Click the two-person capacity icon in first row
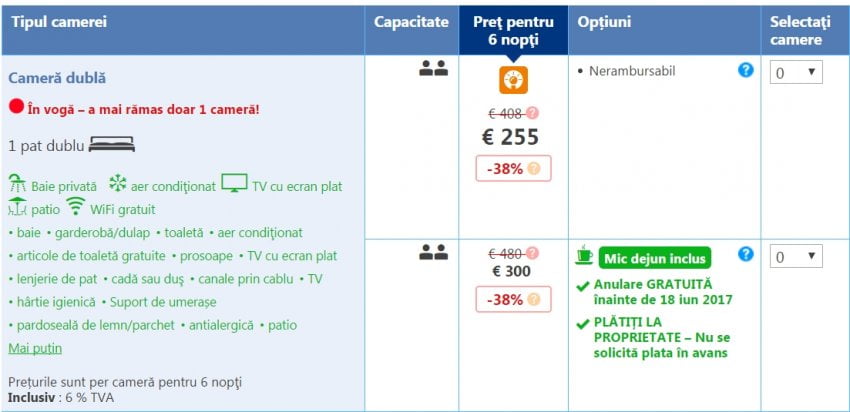 (433, 69)
